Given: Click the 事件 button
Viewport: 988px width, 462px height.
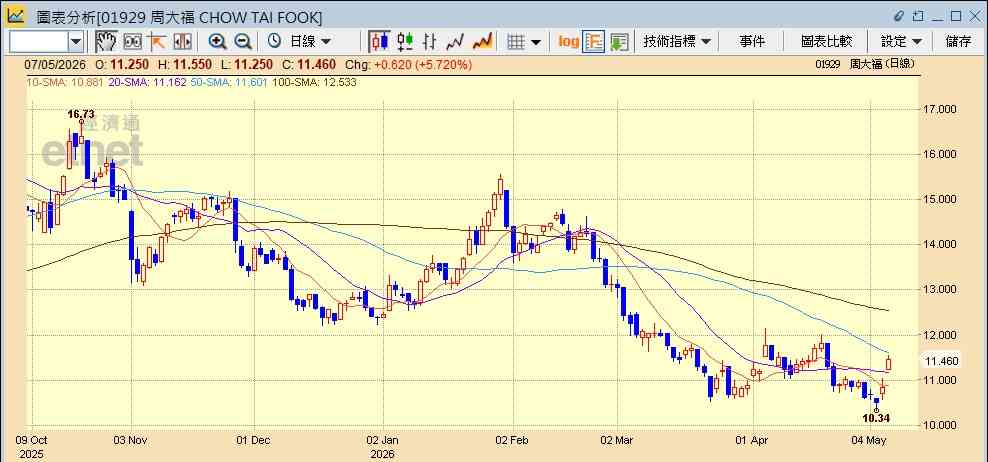Looking at the screenshot, I should click(752, 42).
